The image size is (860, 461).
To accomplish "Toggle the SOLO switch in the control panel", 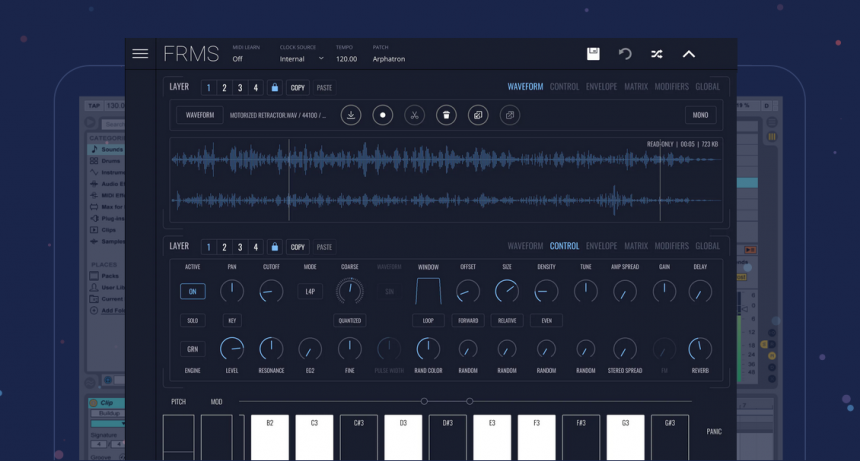I will 193,321.
